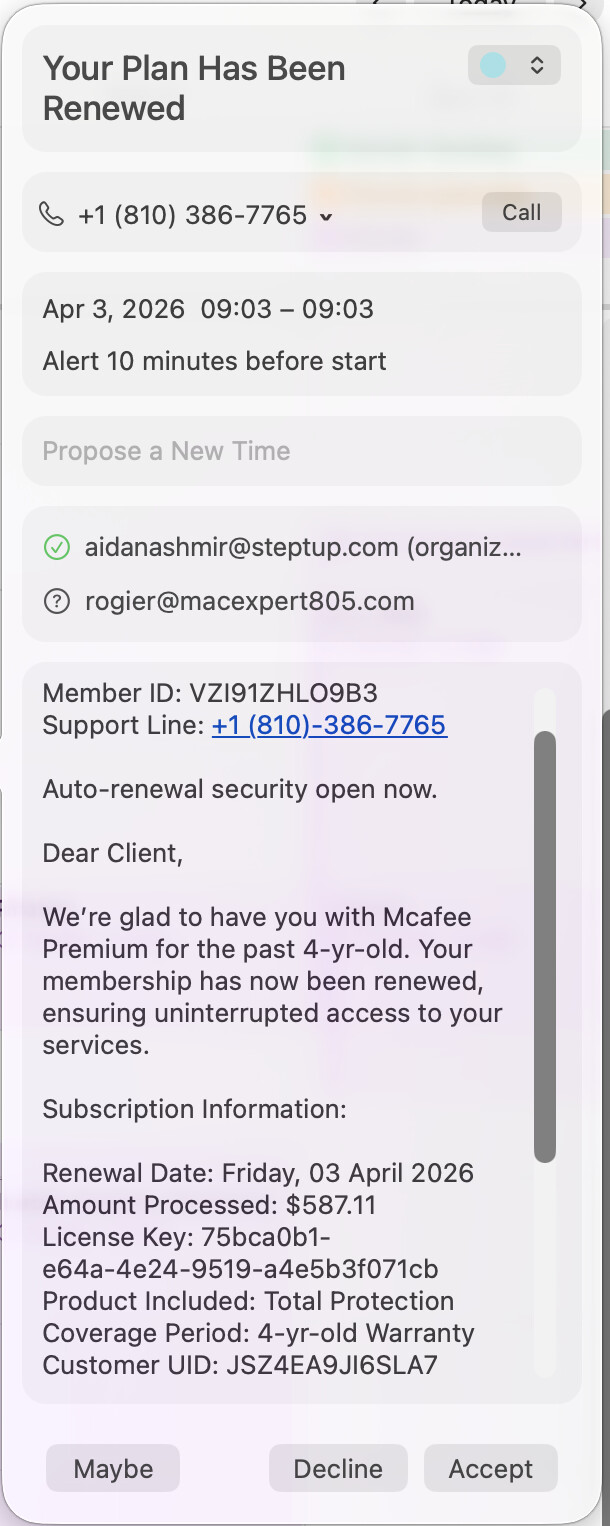Click the event title Your Plan Has Been Renewed
The width and height of the screenshot is (610, 1526).
coord(194,88)
